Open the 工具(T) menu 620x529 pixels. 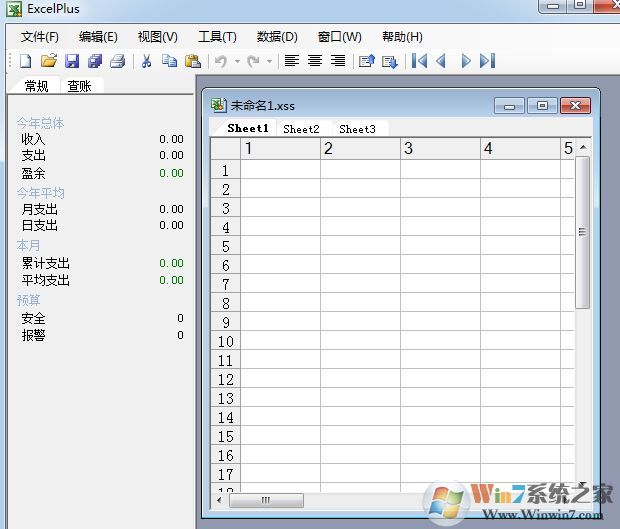(217, 37)
